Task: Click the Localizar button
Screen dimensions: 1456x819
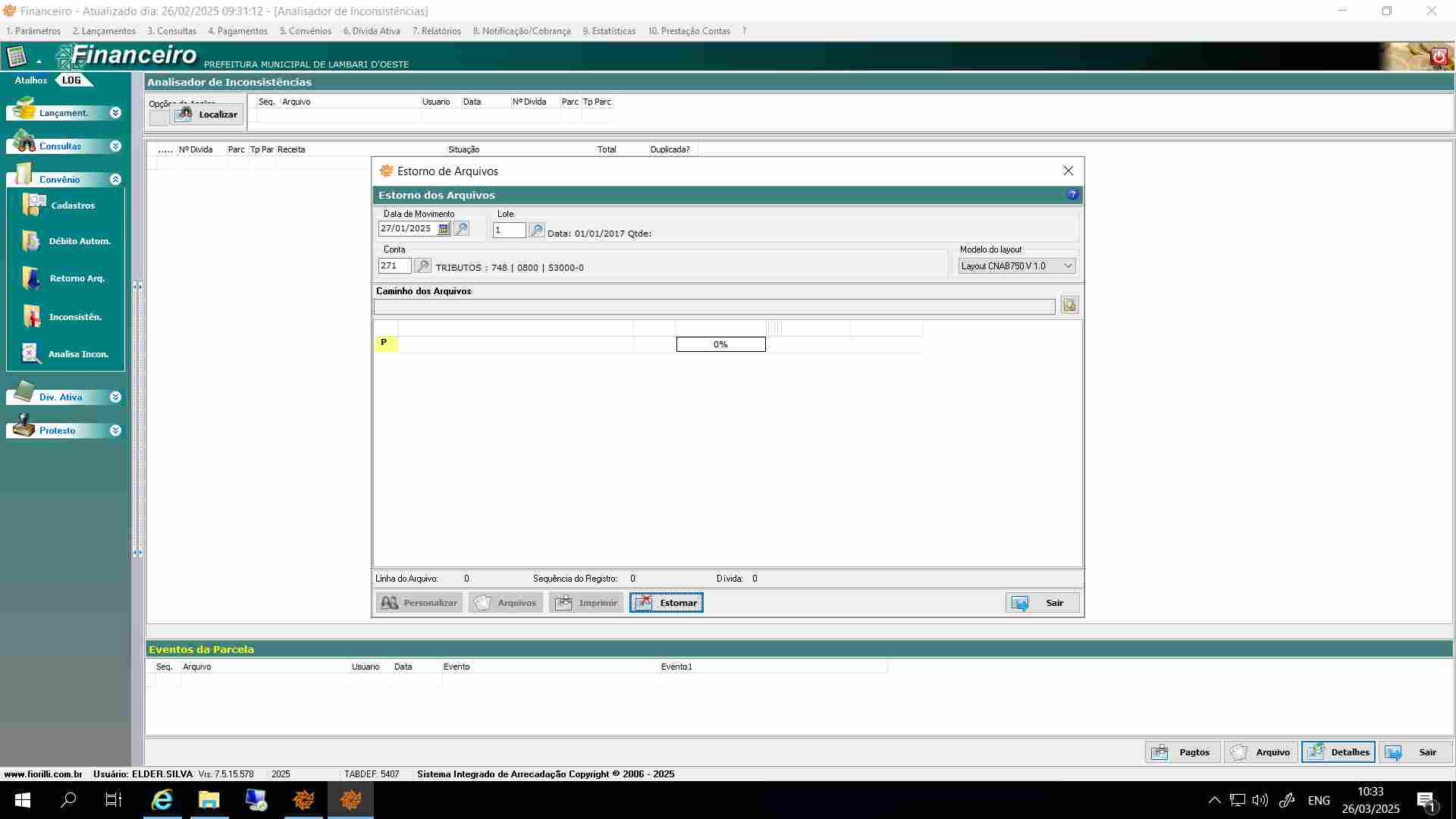Action: coord(207,115)
